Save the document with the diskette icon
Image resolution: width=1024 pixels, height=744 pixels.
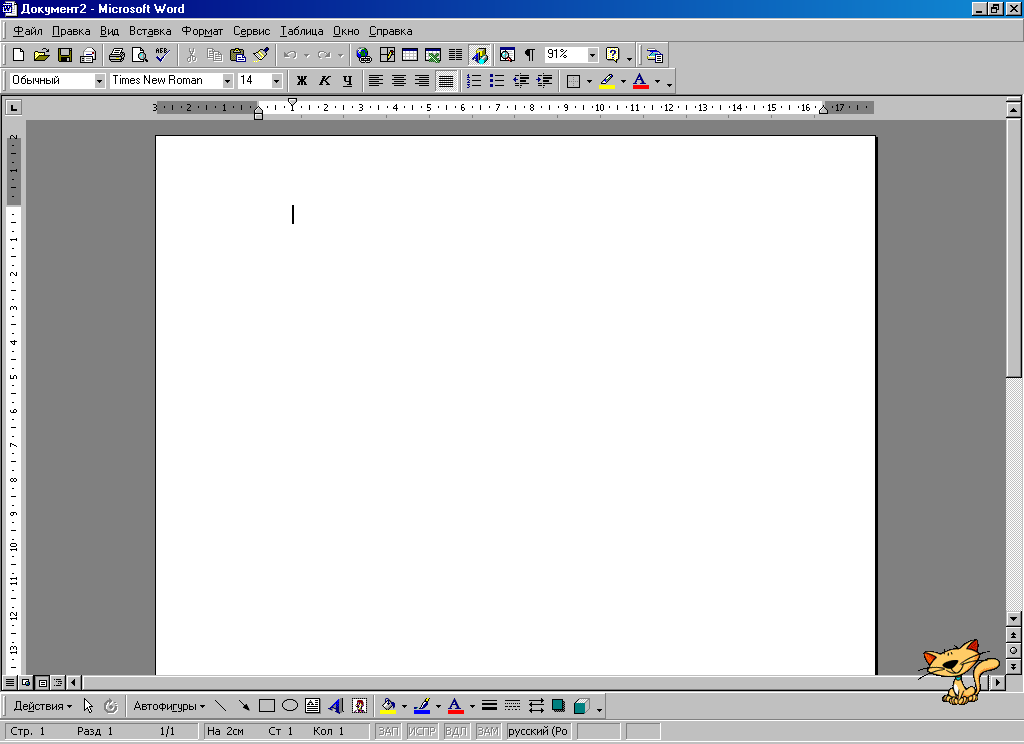(65, 56)
